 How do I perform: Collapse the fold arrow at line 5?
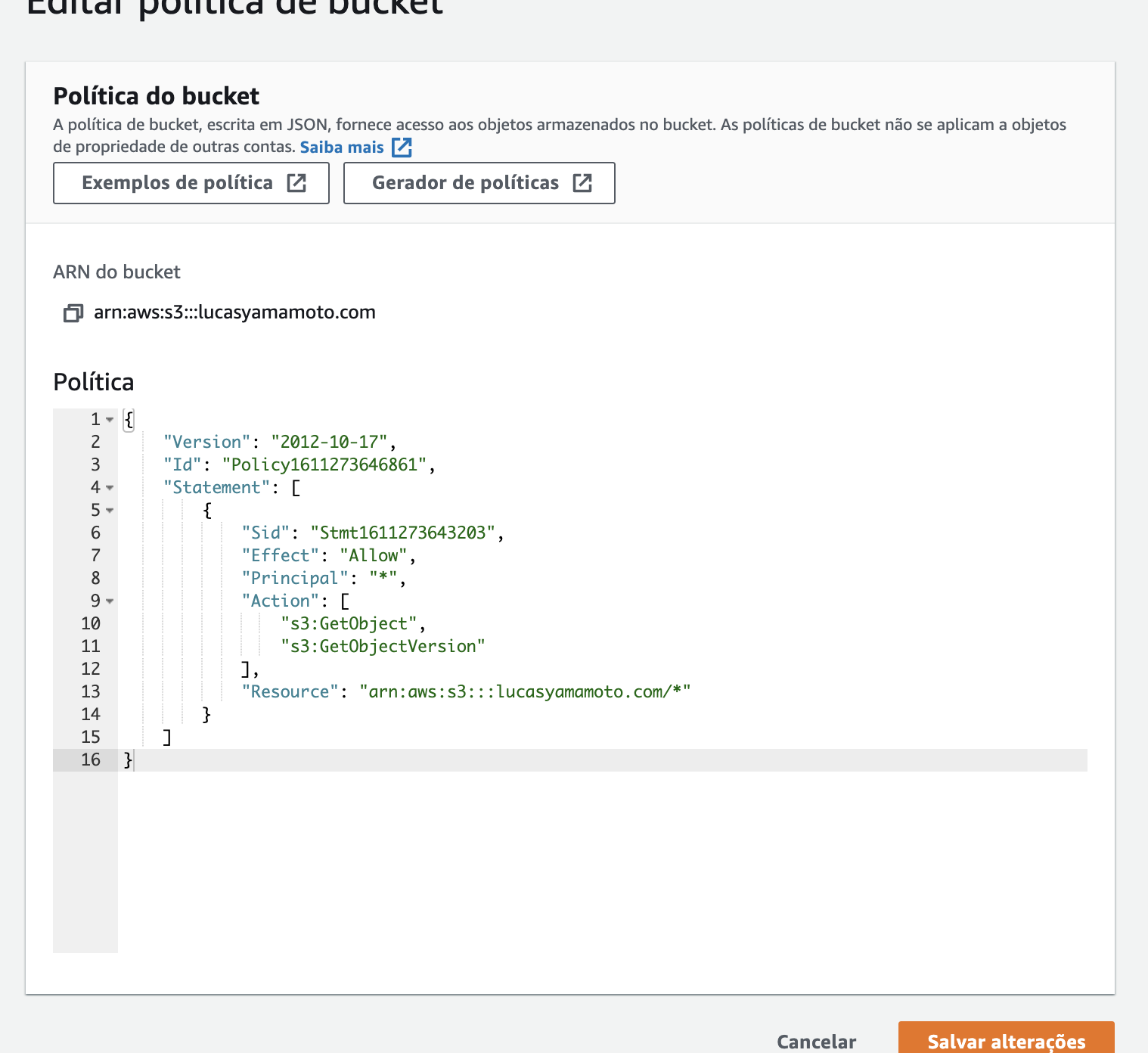coord(110,510)
